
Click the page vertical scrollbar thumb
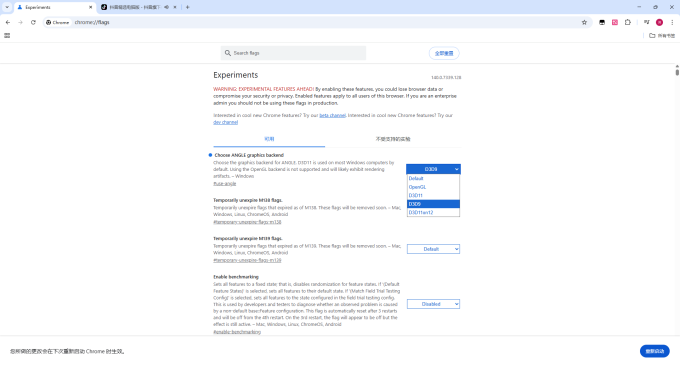[x=677, y=71]
